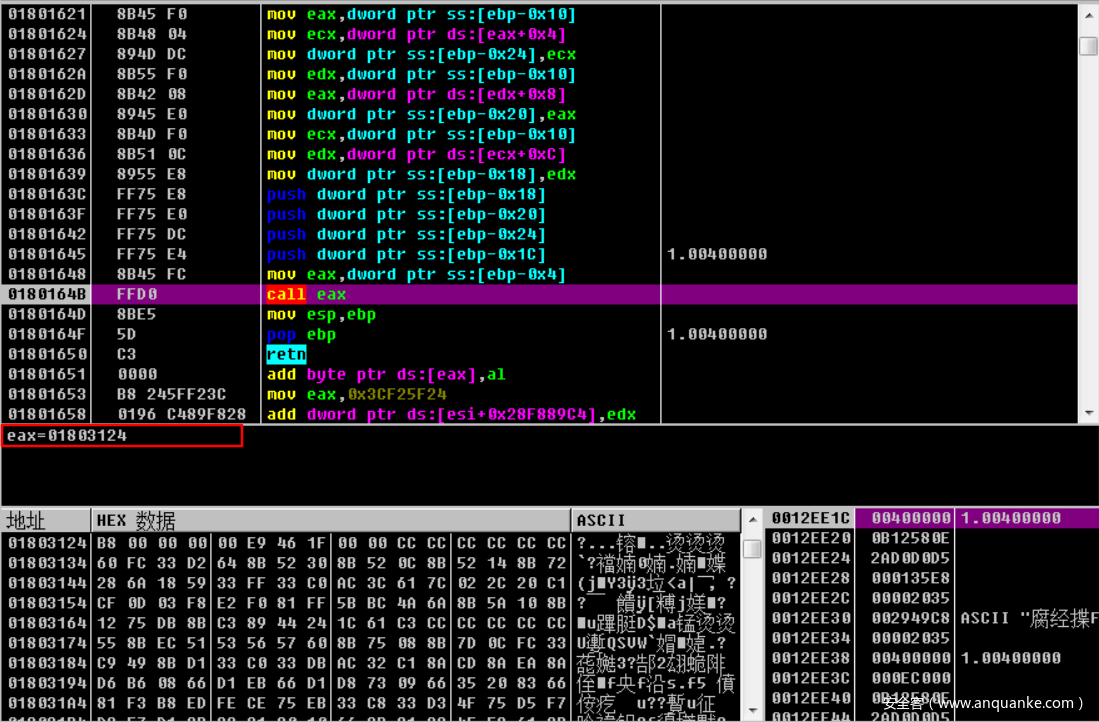
Task: Click the HEX 数据 column header
Action: click(331, 520)
